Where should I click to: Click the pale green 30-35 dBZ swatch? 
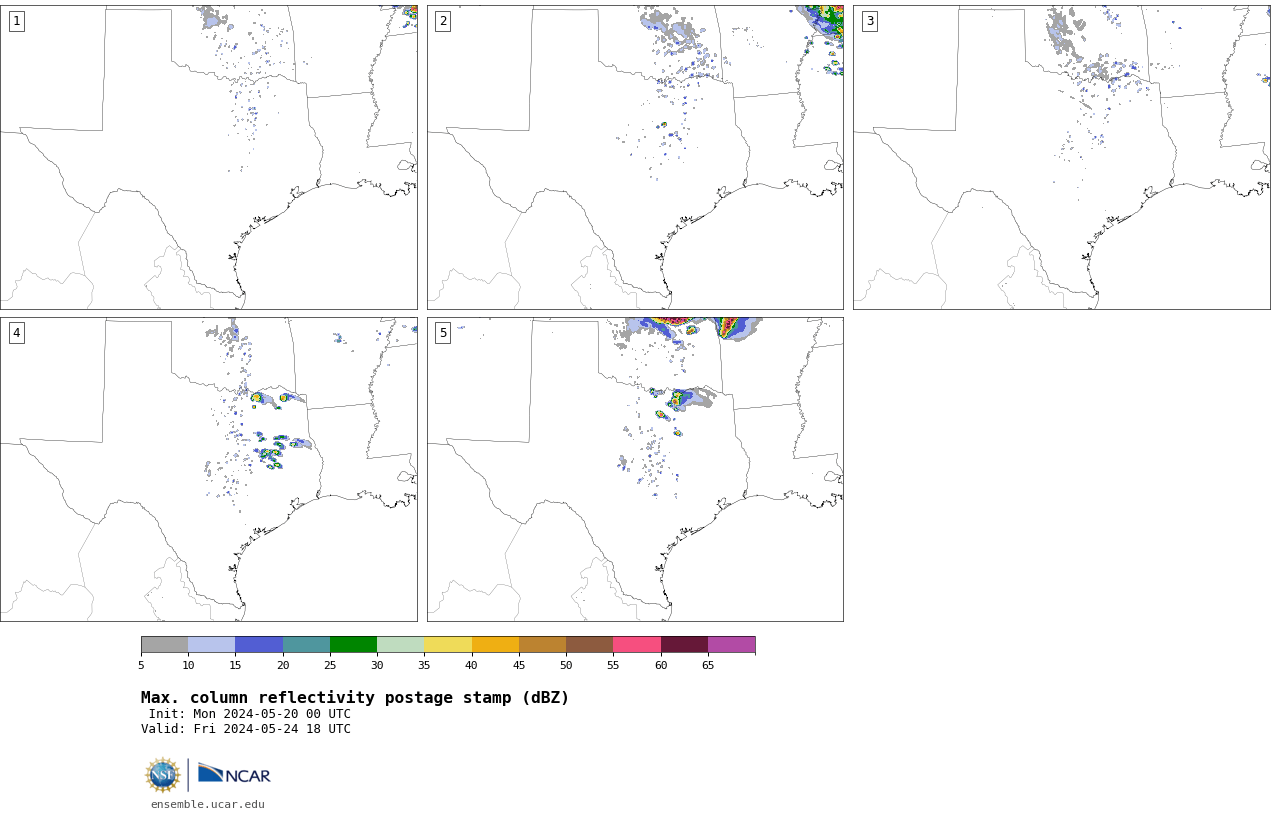(400, 644)
